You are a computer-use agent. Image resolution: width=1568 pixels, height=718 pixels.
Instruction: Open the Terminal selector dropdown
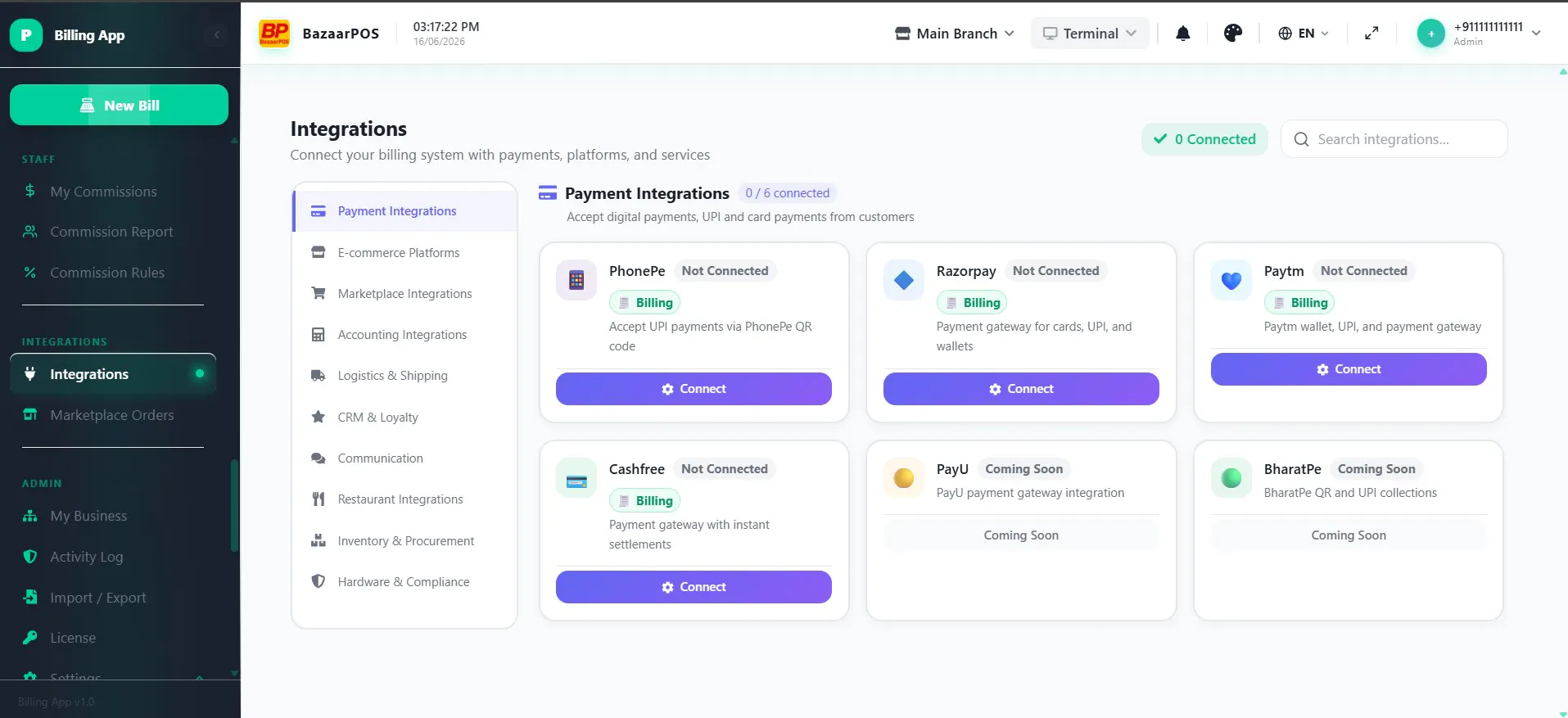click(x=1090, y=34)
